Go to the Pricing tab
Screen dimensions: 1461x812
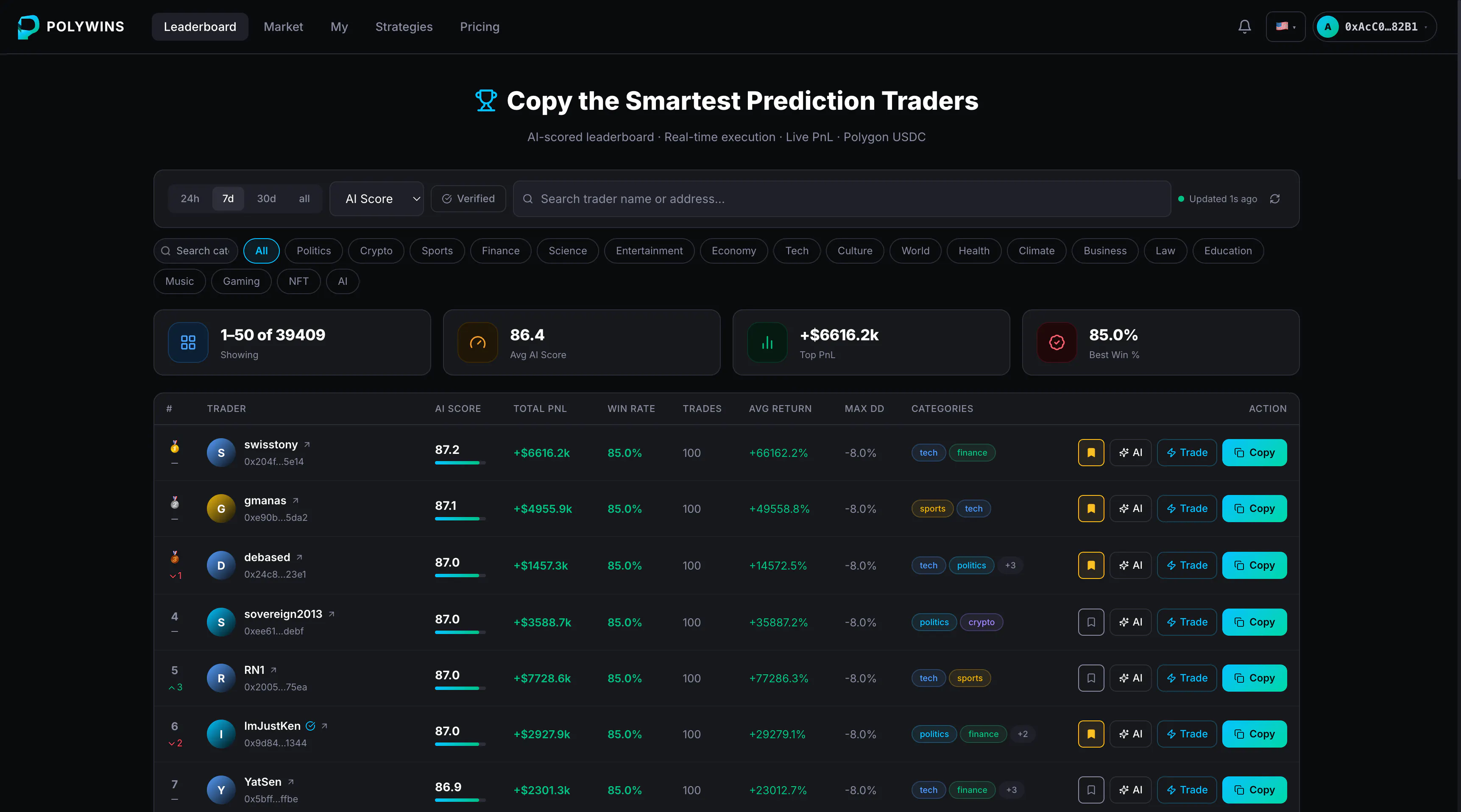[480, 27]
